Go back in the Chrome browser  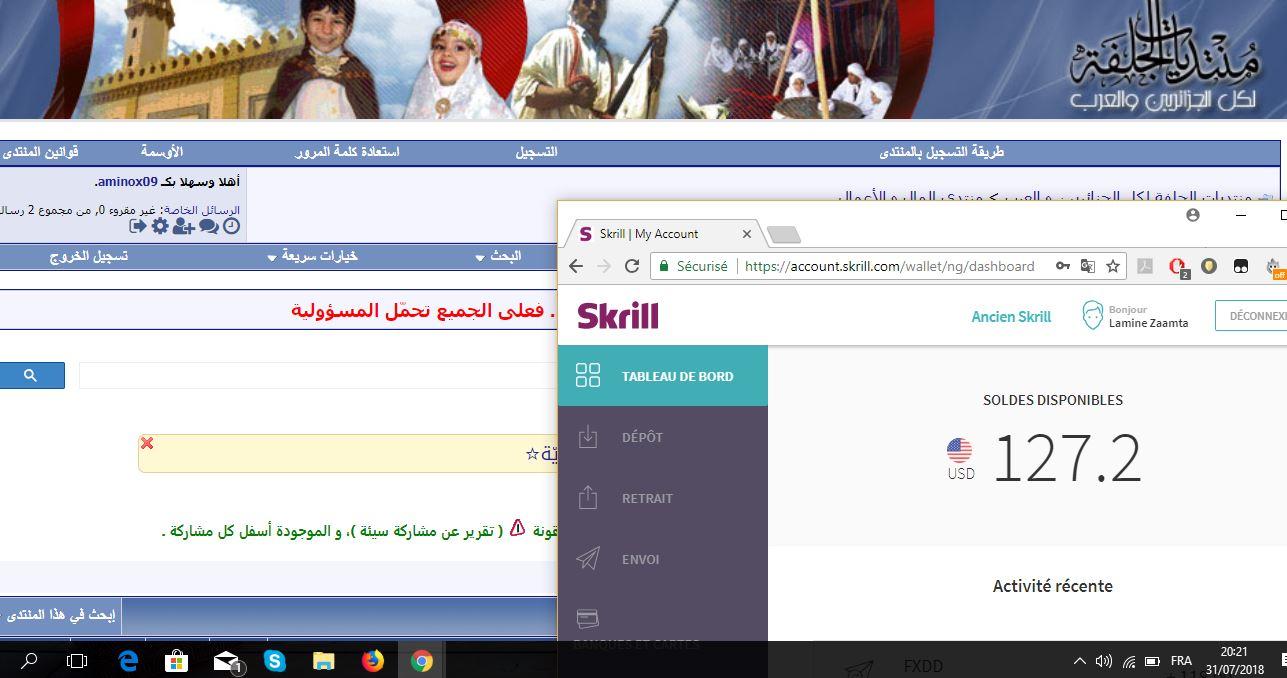pyautogui.click(x=575, y=266)
